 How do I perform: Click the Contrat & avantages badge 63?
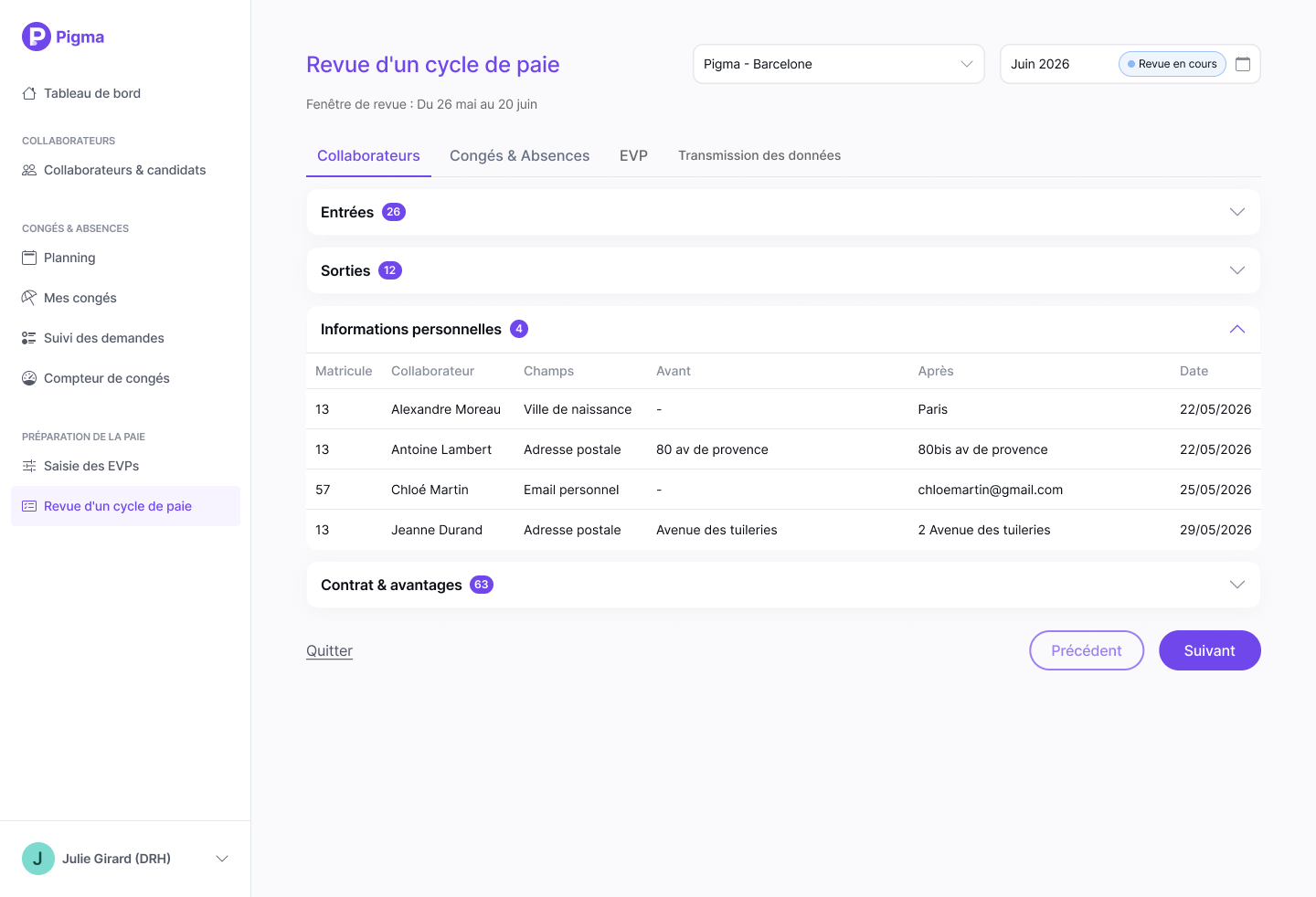482,585
